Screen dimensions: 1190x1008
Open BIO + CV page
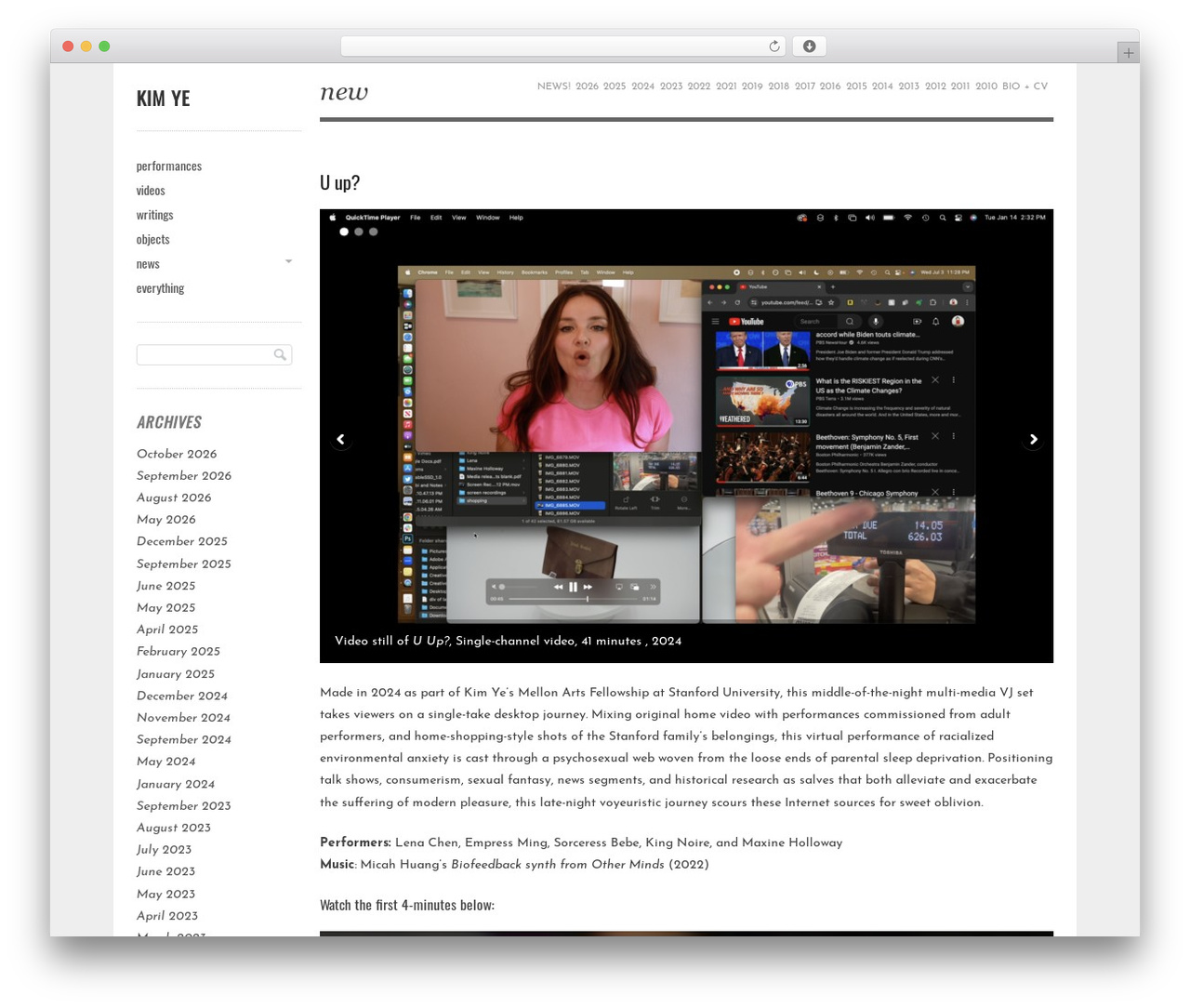click(x=1025, y=86)
